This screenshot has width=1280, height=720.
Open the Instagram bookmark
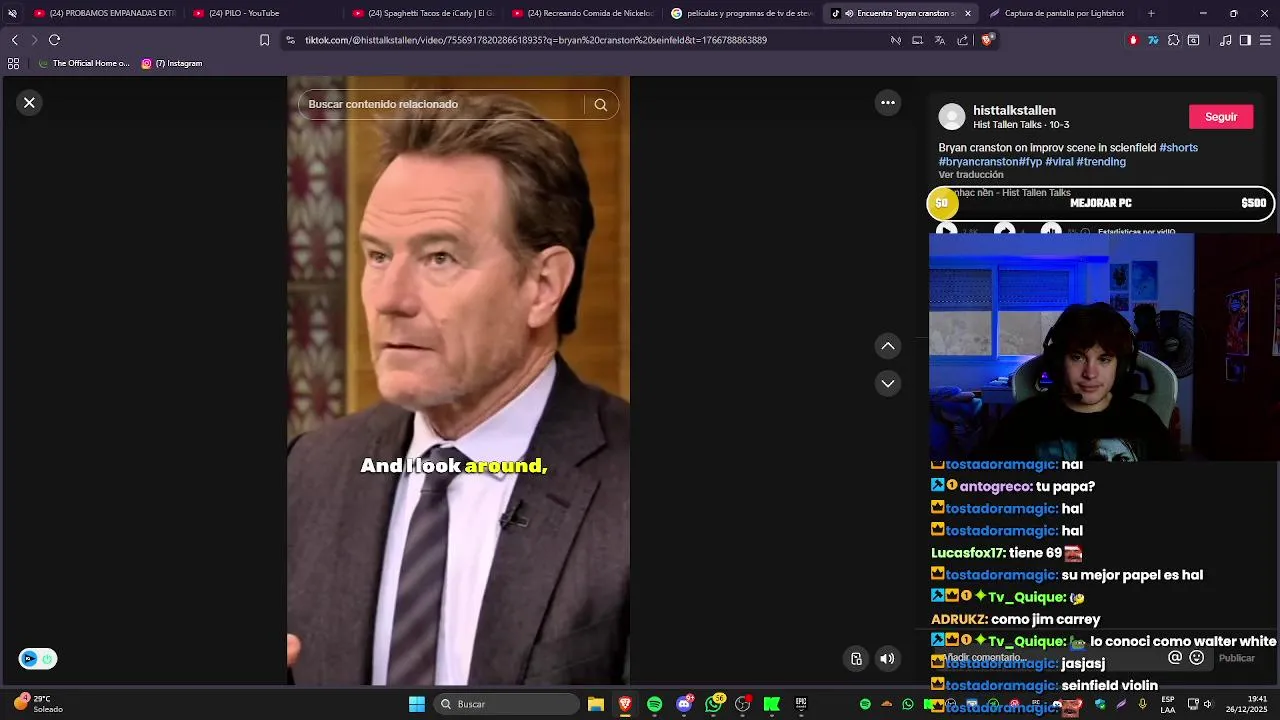click(x=172, y=63)
